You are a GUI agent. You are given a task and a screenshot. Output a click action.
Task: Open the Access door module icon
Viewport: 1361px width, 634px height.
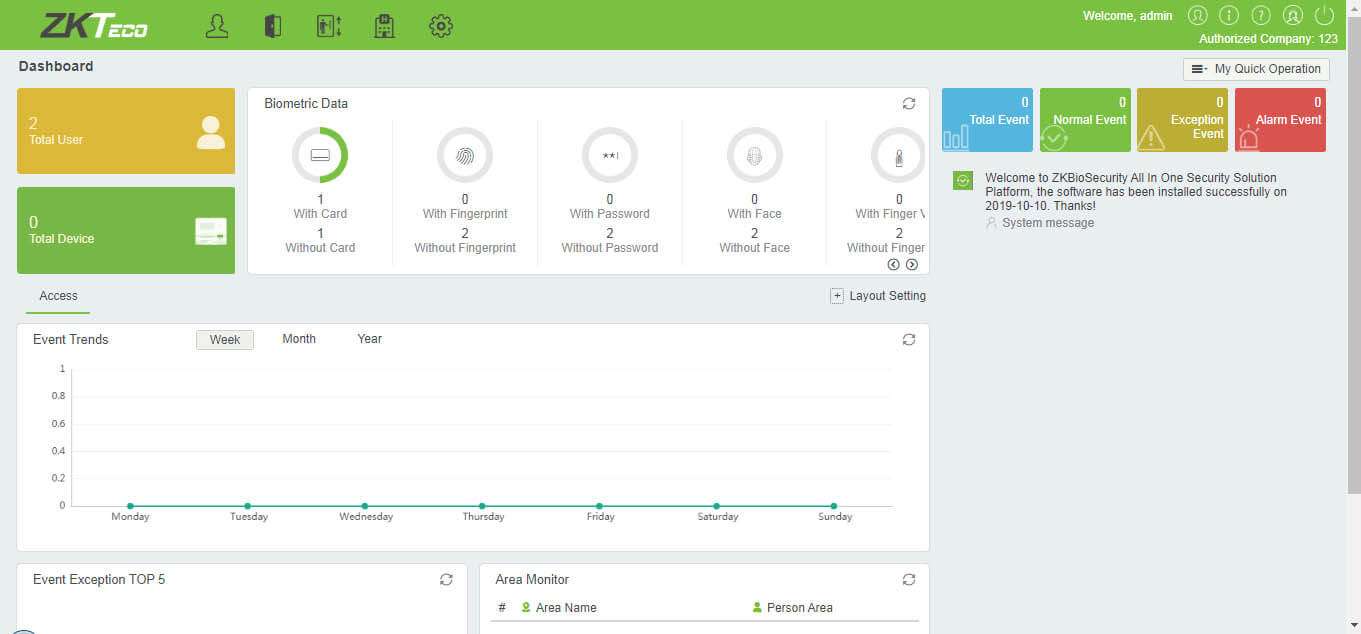tap(272, 26)
